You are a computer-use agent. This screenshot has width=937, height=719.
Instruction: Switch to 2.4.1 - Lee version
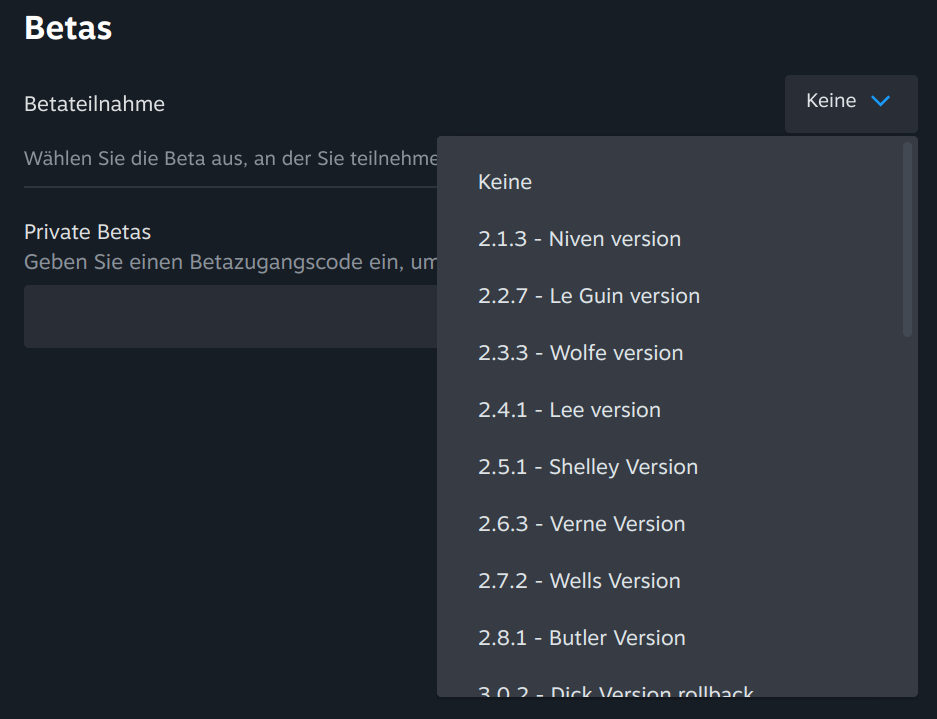coord(569,410)
